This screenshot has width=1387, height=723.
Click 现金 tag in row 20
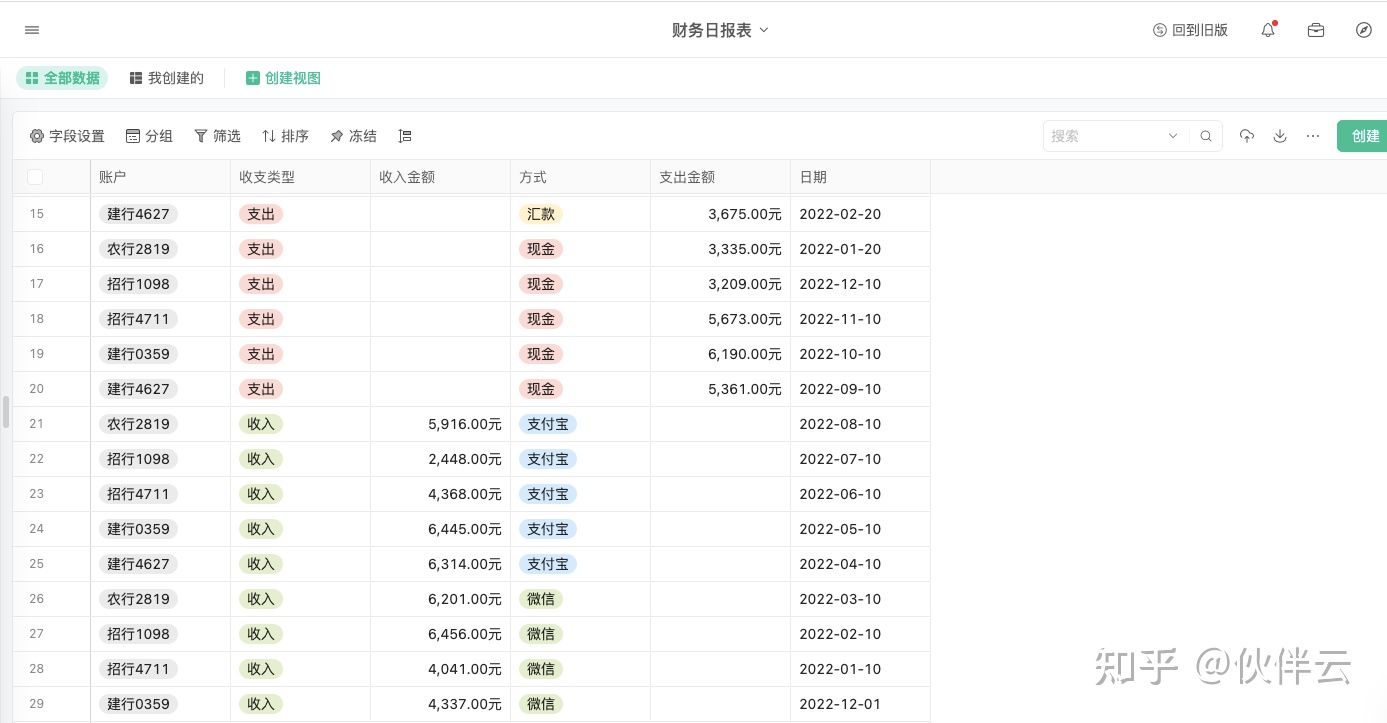click(541, 389)
